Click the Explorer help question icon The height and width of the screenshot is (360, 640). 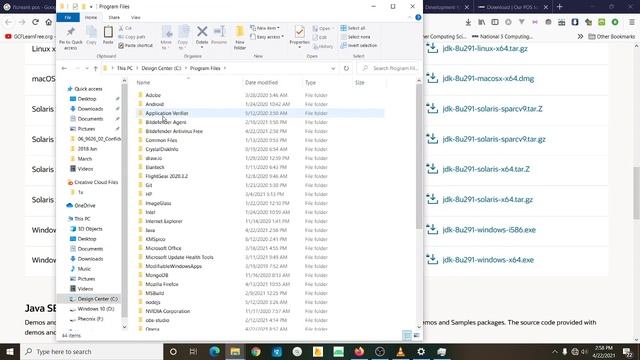(x=418, y=18)
